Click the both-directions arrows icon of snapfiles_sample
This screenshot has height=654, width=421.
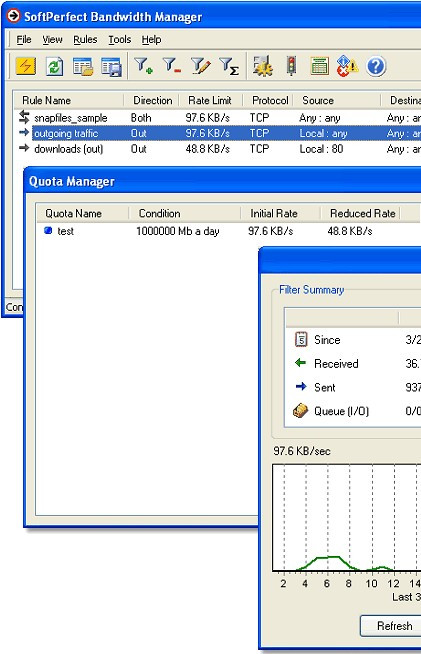(x=24, y=117)
